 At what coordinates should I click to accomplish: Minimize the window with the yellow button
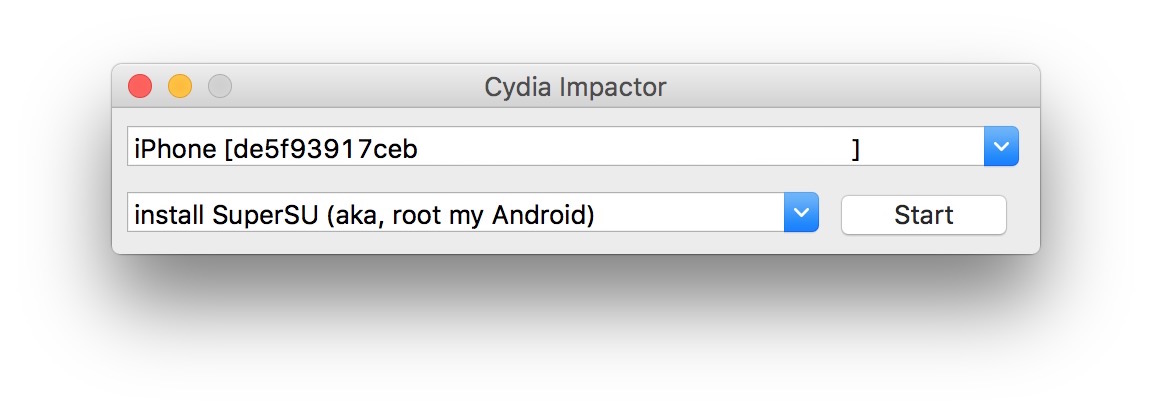point(180,87)
